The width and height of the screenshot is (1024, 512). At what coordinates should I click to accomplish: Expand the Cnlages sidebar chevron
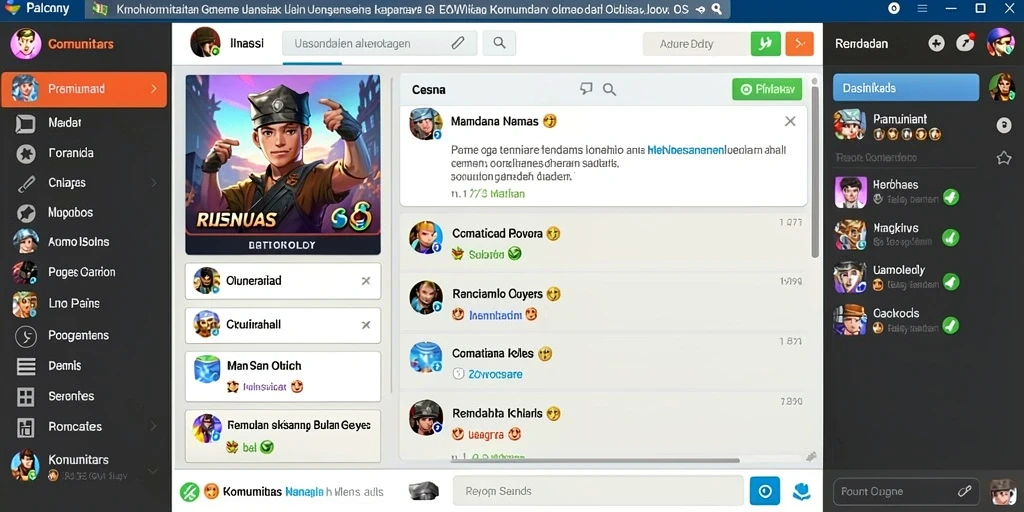click(x=153, y=183)
